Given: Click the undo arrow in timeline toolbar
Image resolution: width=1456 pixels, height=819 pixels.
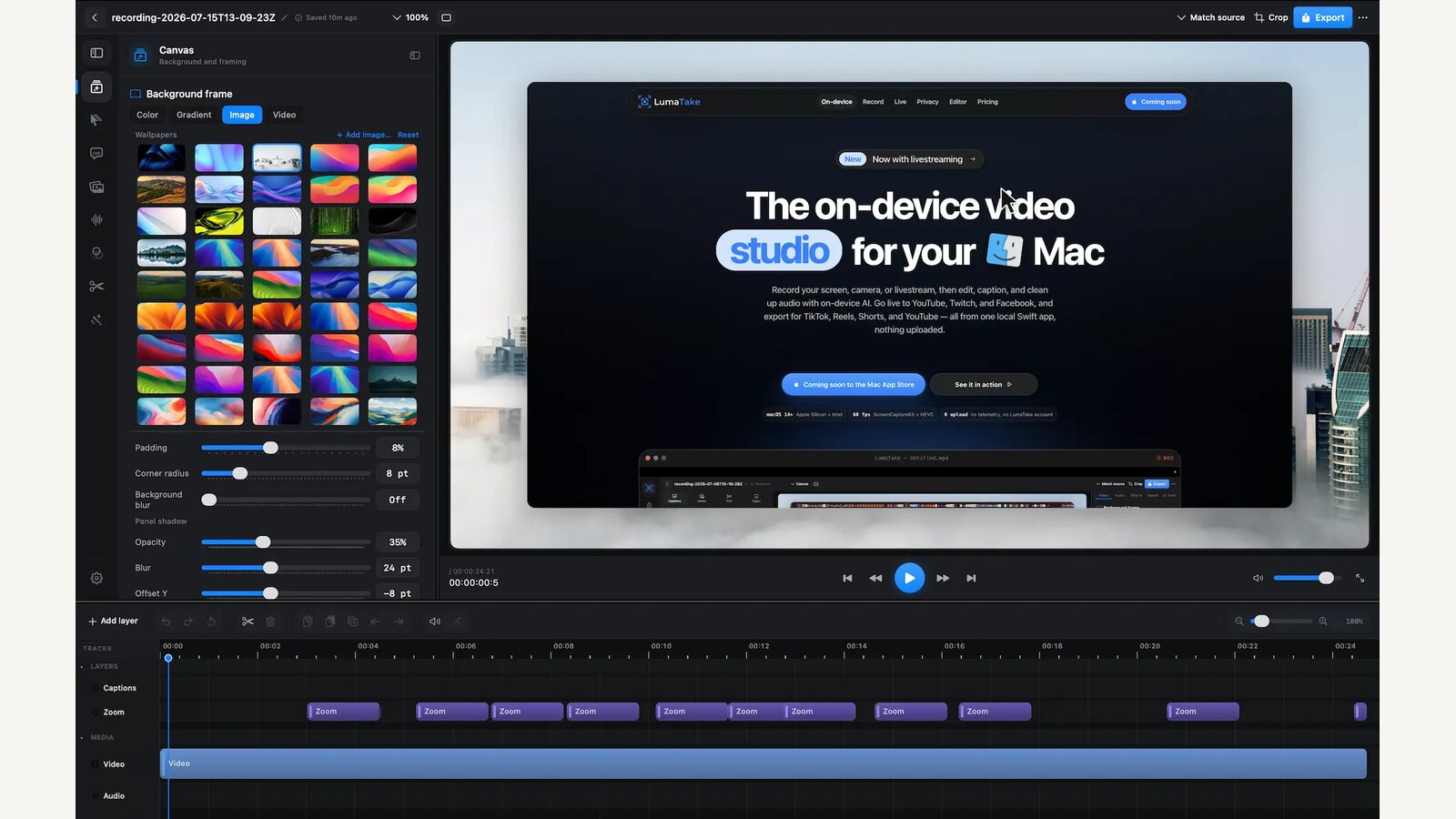Looking at the screenshot, I should pos(166,622).
